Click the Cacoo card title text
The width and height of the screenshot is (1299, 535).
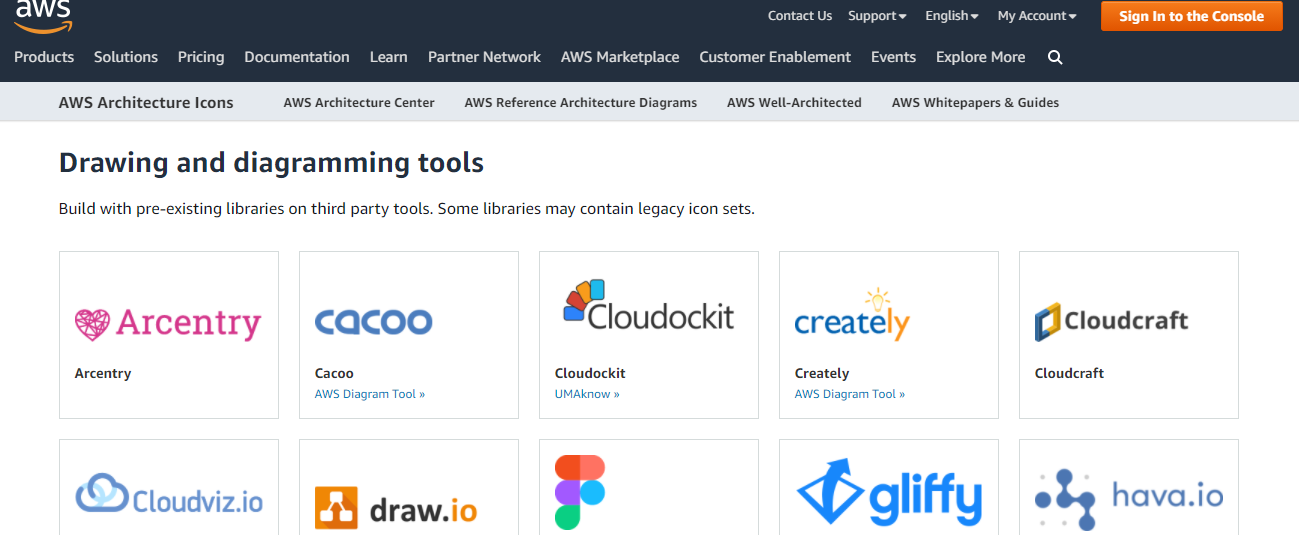(x=334, y=373)
